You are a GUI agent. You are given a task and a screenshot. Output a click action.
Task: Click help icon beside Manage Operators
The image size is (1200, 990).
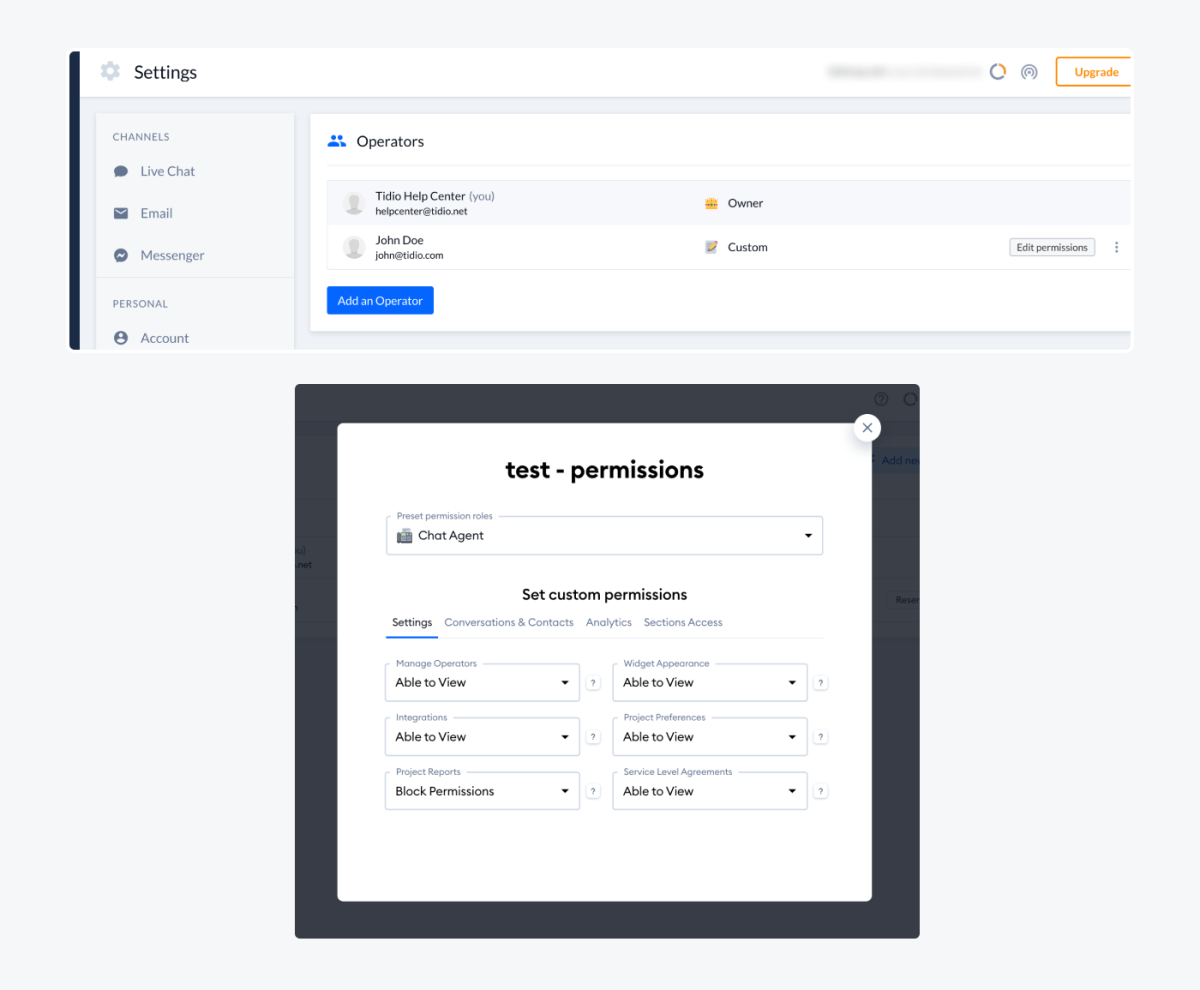pyautogui.click(x=593, y=683)
